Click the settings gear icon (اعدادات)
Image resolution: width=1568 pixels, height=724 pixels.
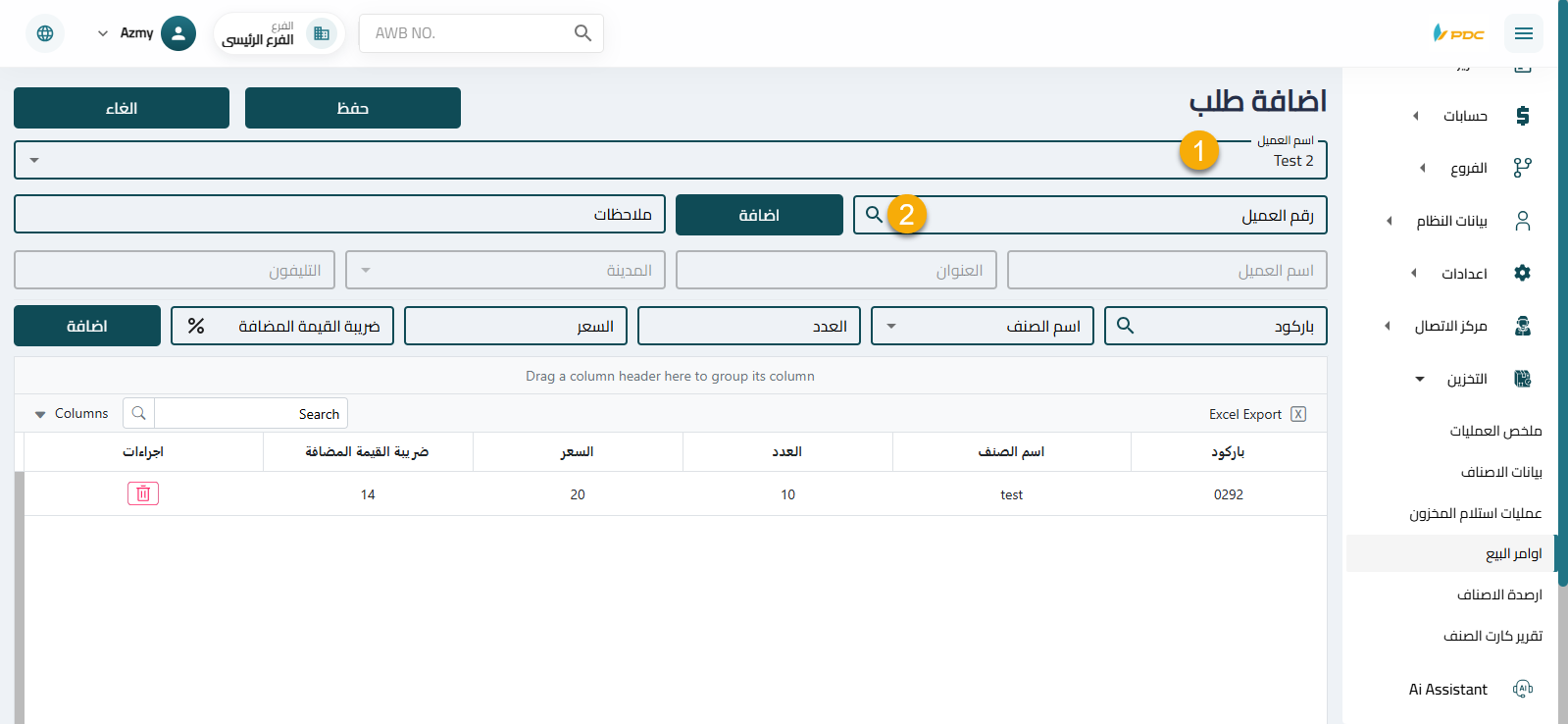(1522, 273)
